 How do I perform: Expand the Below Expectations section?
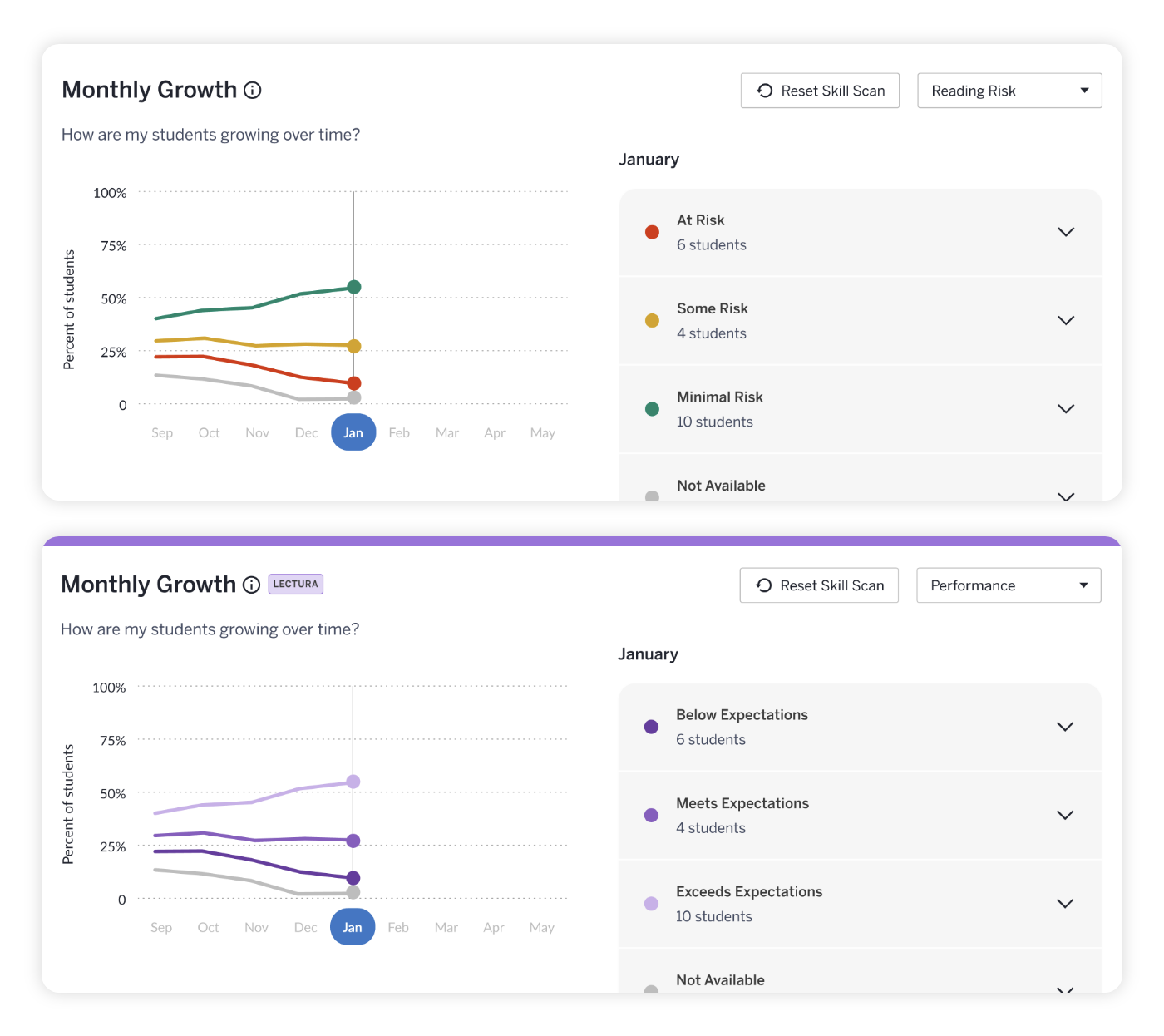pyautogui.click(x=1065, y=727)
